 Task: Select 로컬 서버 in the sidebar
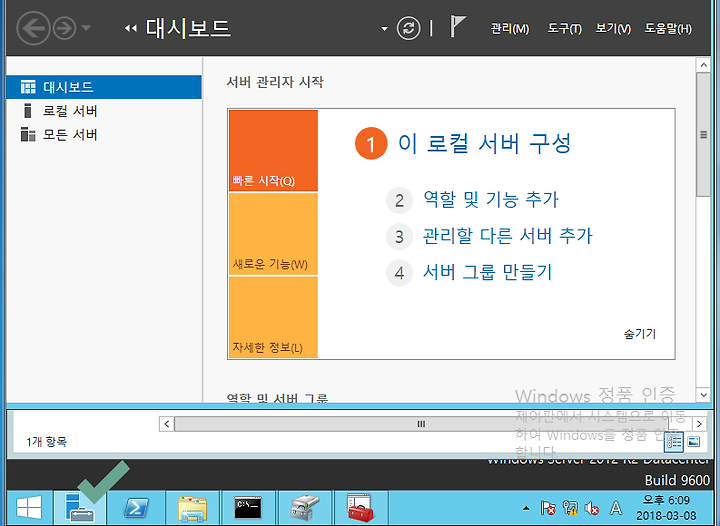104,111
